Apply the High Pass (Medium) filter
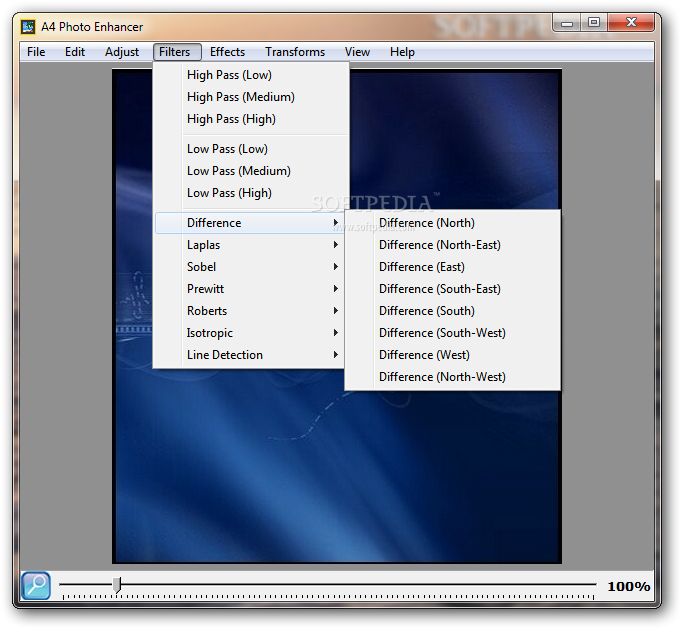The height and width of the screenshot is (629, 682). pyautogui.click(x=251, y=97)
